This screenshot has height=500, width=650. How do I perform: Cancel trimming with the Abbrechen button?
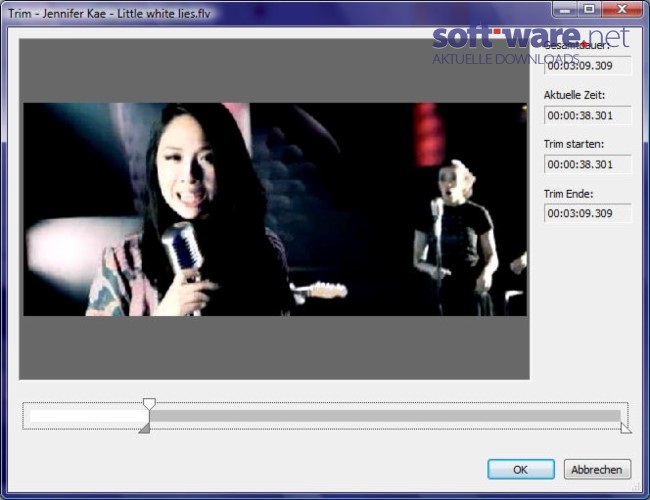[x=597, y=469]
